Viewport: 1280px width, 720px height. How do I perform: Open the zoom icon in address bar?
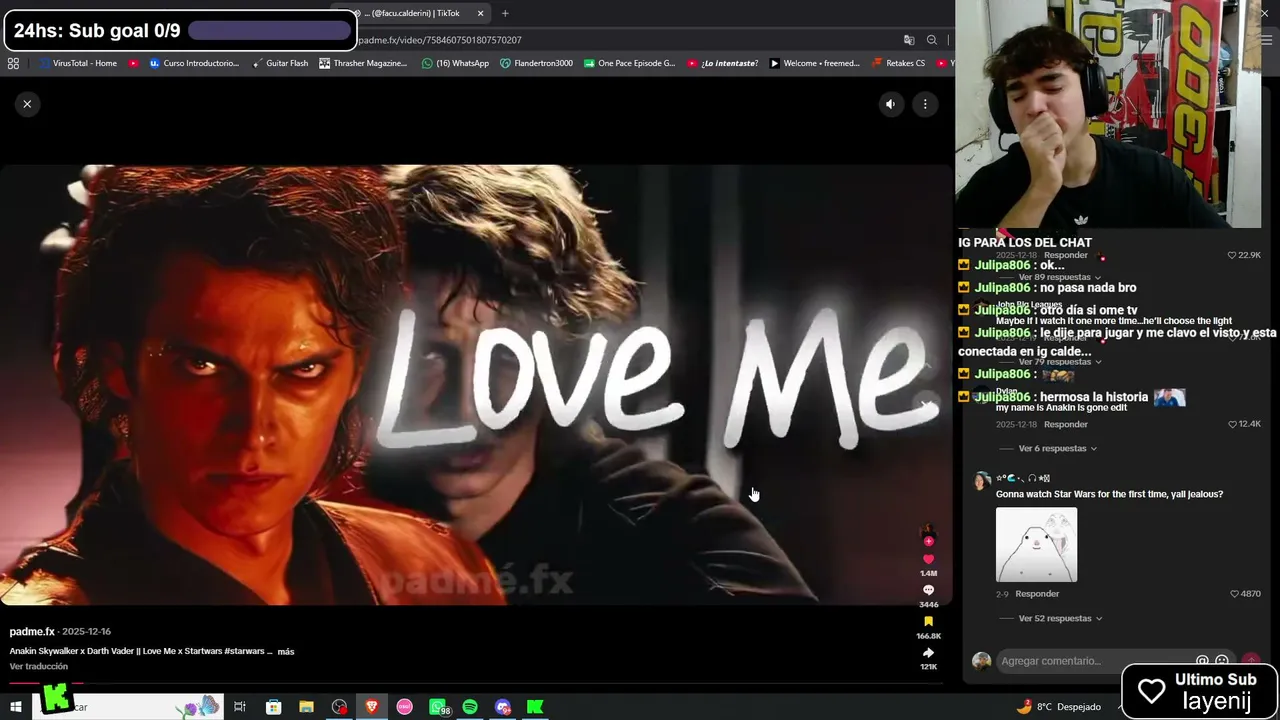coord(932,40)
